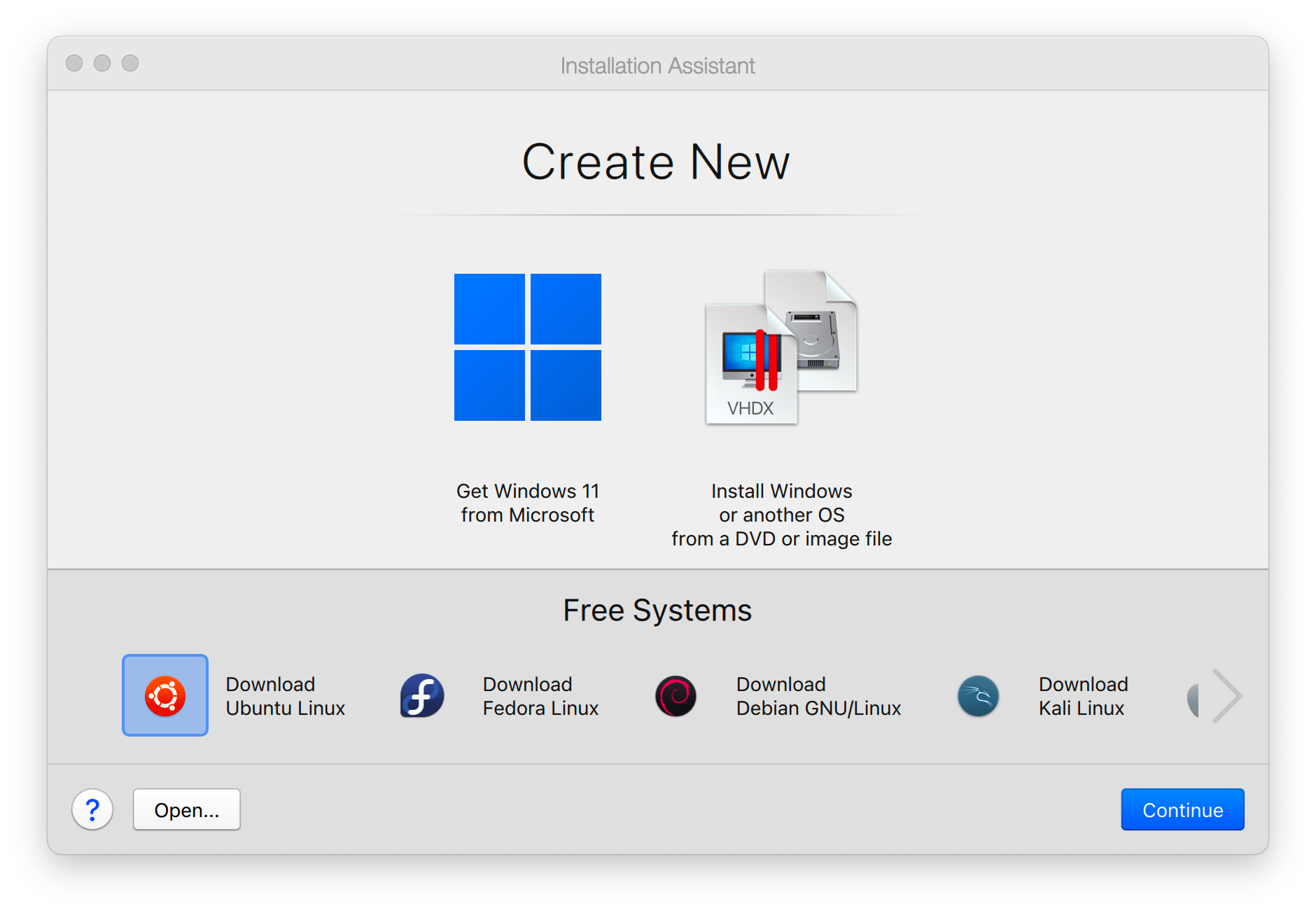Image resolution: width=1316 pixels, height=913 pixels.
Task: Click the Installation Assistant title bar
Action: point(657,64)
